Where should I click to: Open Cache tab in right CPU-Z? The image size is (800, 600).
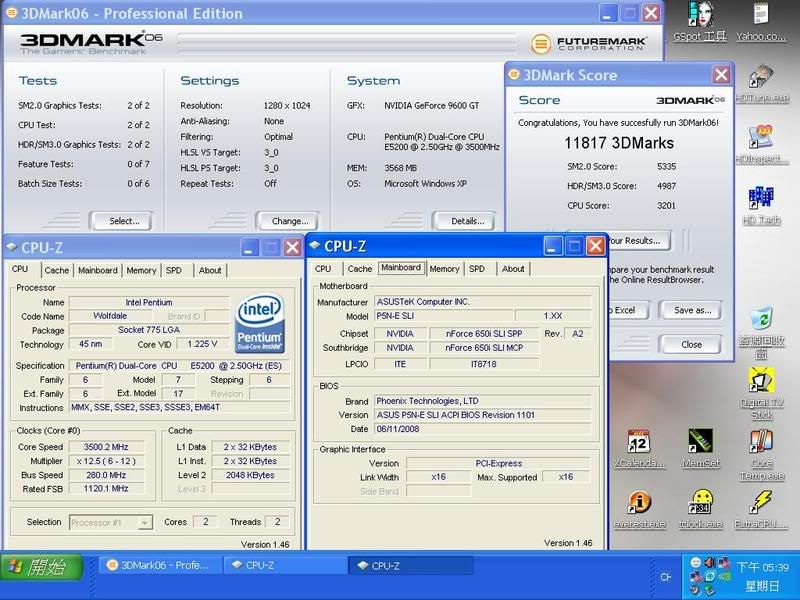360,269
